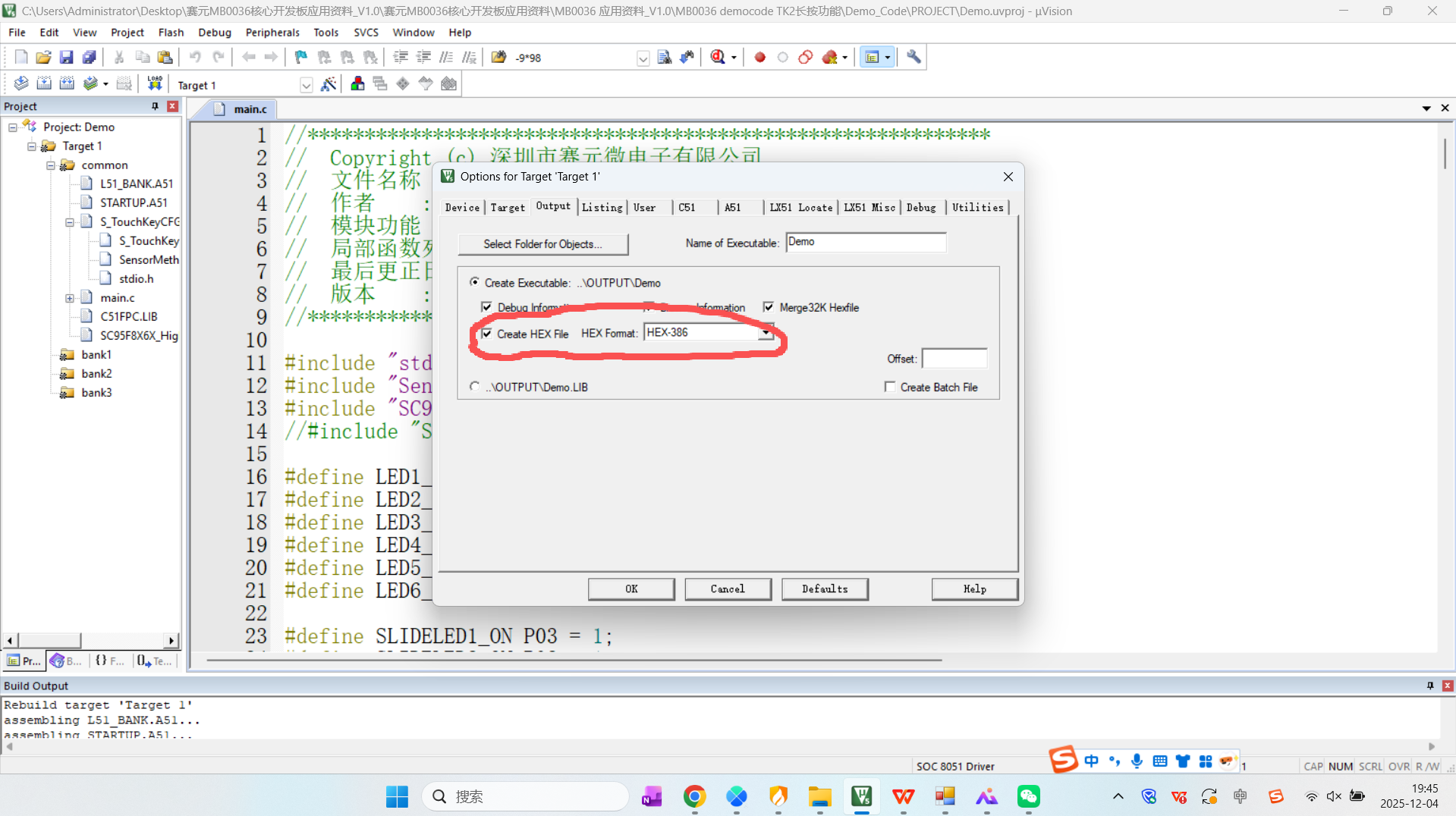Open the Flash menu
The image size is (1456, 816).
pos(171,33)
